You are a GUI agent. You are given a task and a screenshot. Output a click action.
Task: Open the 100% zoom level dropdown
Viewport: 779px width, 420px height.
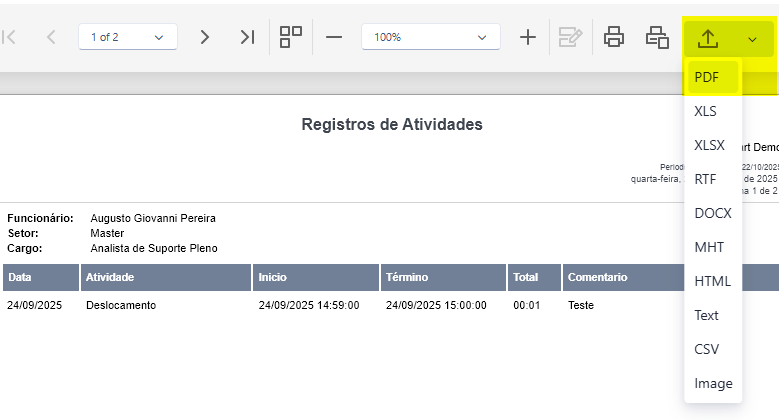point(431,37)
